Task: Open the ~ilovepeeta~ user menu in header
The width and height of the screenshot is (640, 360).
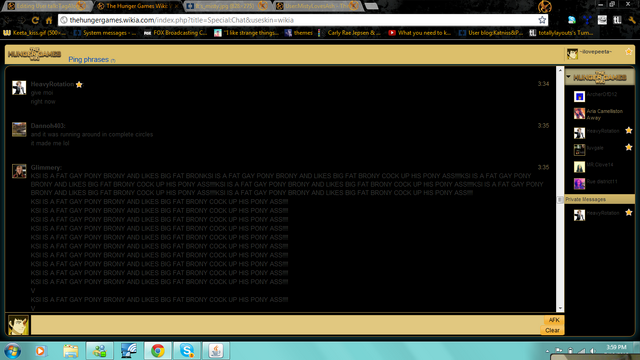Action: [596, 52]
